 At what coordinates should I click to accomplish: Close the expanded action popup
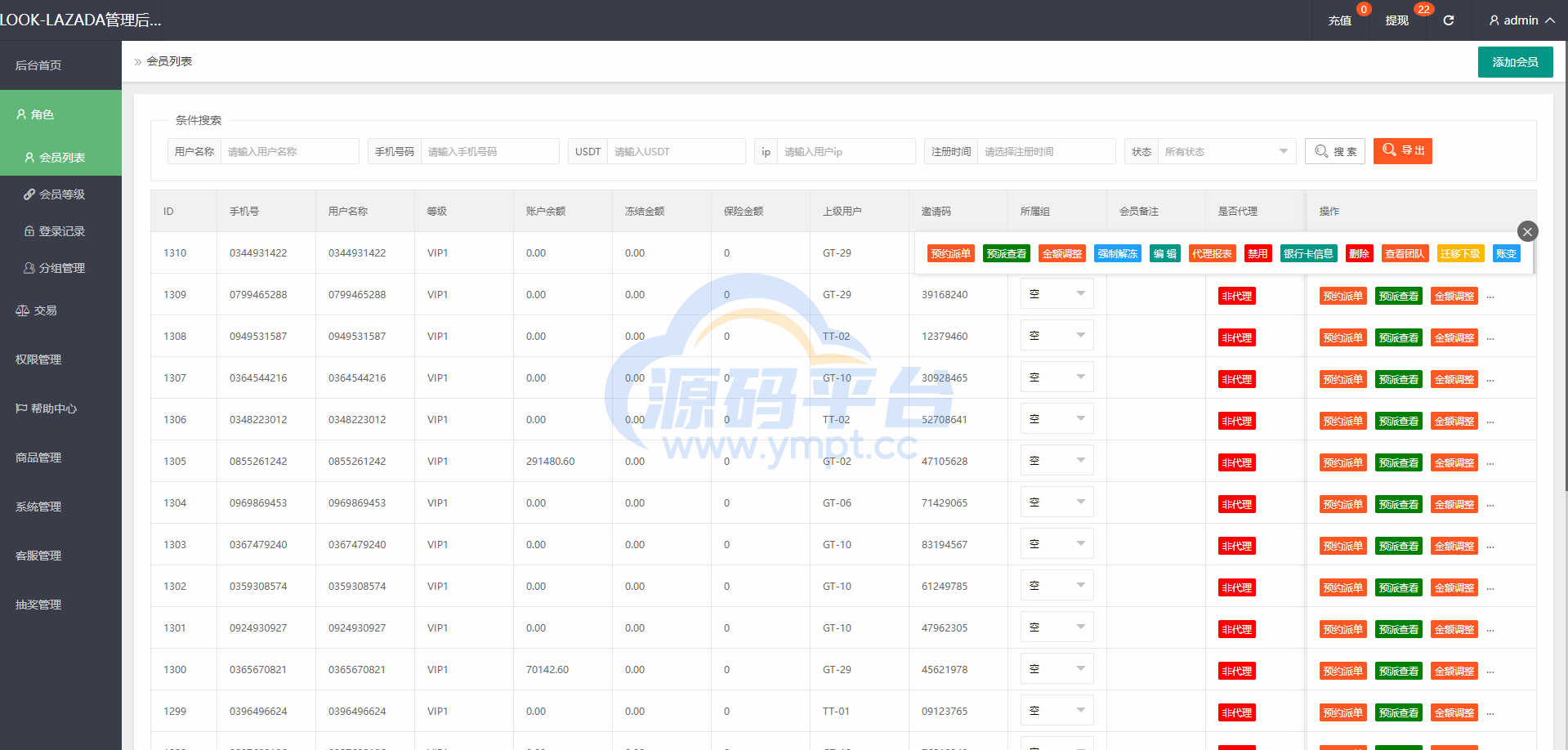coord(1527,231)
